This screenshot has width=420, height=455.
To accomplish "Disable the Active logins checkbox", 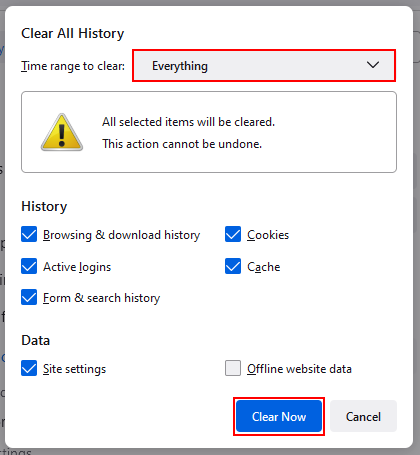I will coord(29,266).
